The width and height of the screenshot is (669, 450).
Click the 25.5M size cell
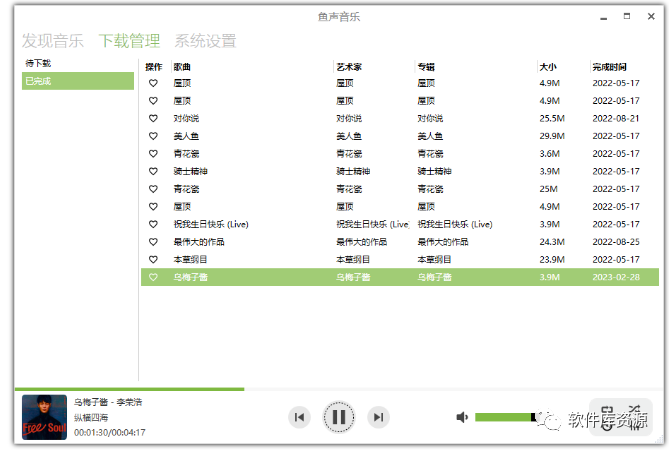(552, 118)
